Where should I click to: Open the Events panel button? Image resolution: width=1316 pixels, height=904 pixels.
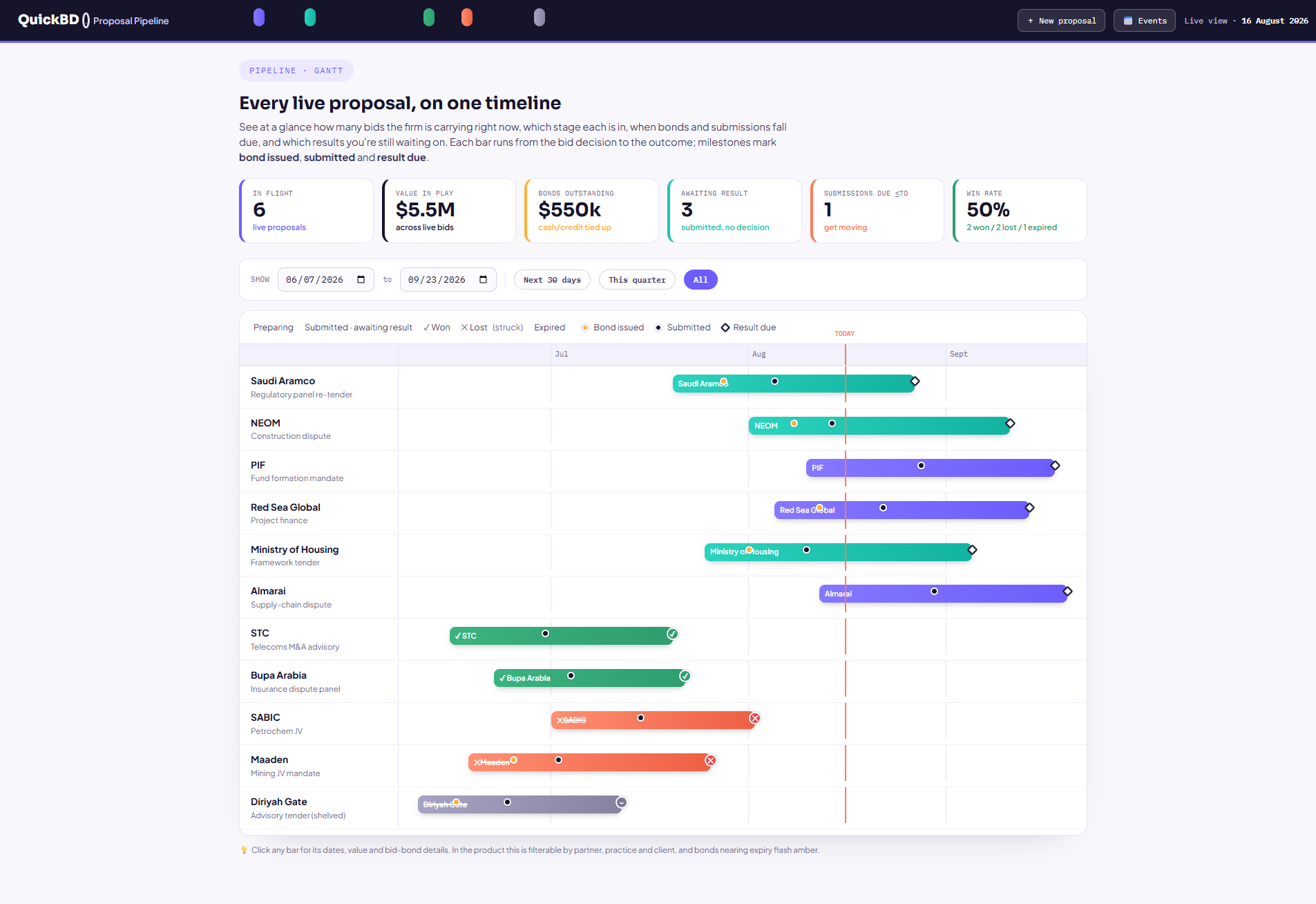(1144, 21)
